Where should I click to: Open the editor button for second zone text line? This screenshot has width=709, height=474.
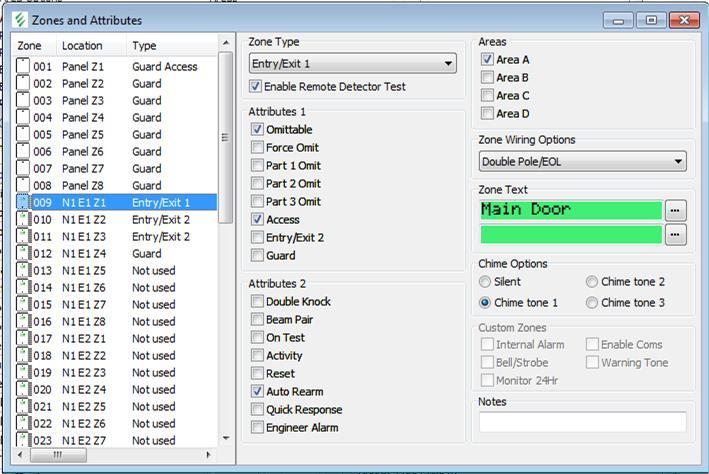(x=677, y=234)
